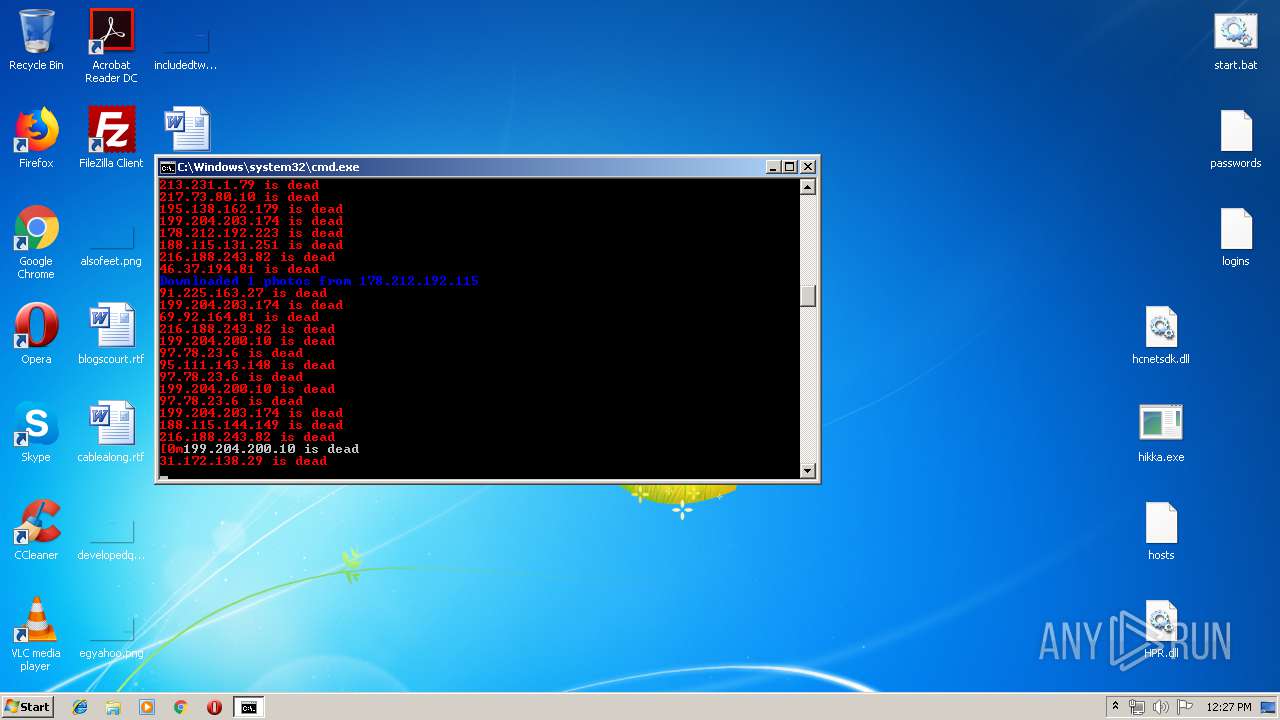Select egyahoo.png desktop file
The image size is (1280, 720).
111,636
